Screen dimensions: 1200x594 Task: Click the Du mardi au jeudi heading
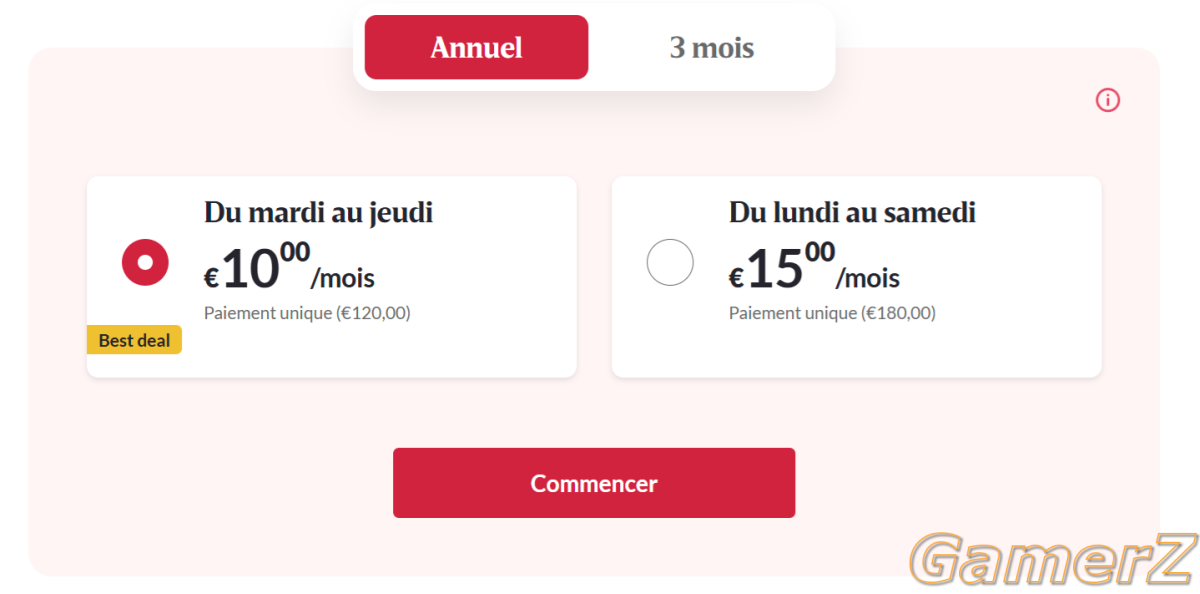[x=318, y=213]
